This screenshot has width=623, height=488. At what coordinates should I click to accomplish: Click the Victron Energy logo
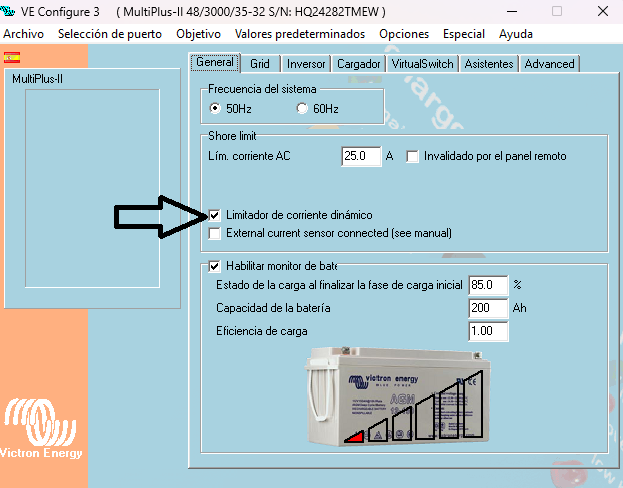coord(41,429)
